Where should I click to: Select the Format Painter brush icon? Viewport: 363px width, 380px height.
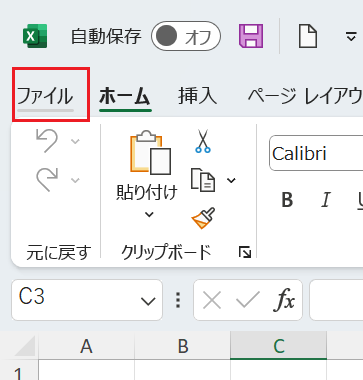pos(203,218)
